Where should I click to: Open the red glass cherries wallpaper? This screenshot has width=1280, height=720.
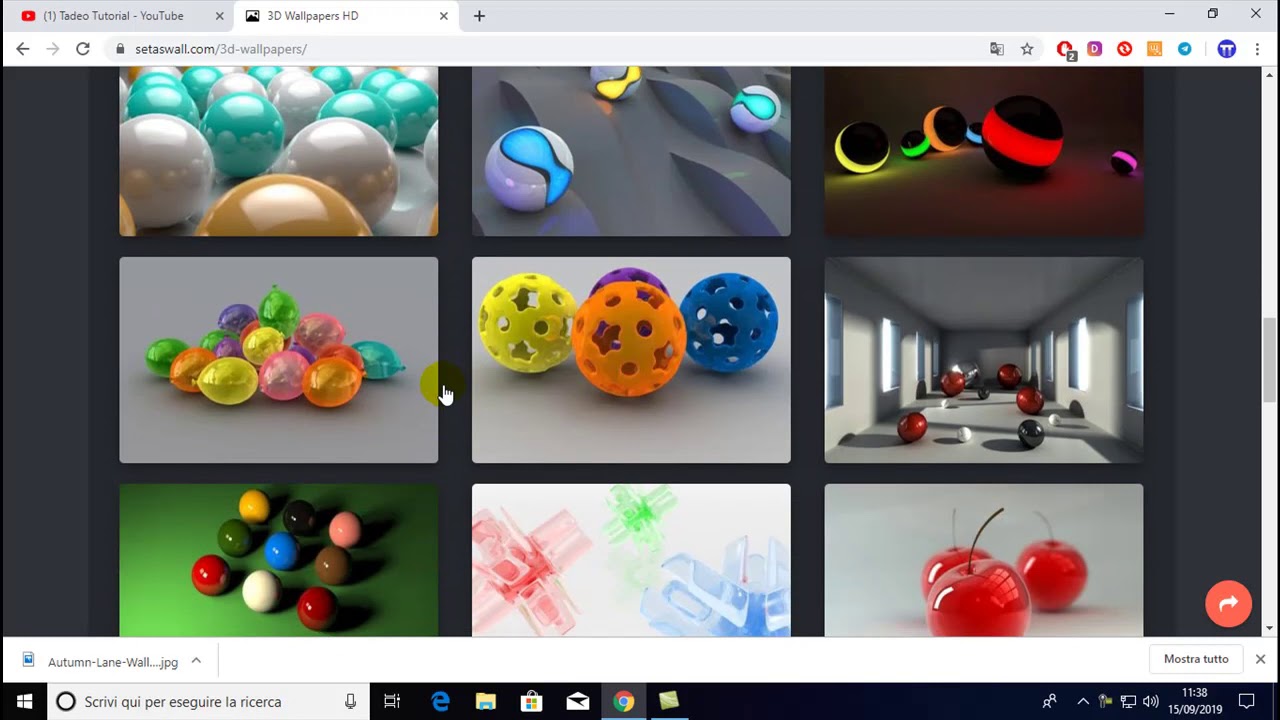[x=984, y=560]
